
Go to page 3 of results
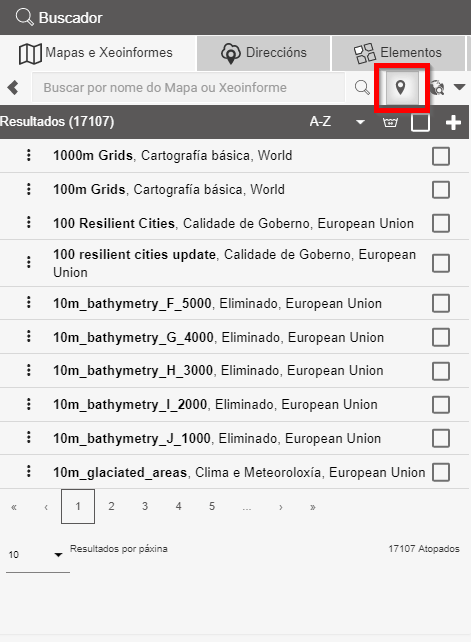point(145,506)
